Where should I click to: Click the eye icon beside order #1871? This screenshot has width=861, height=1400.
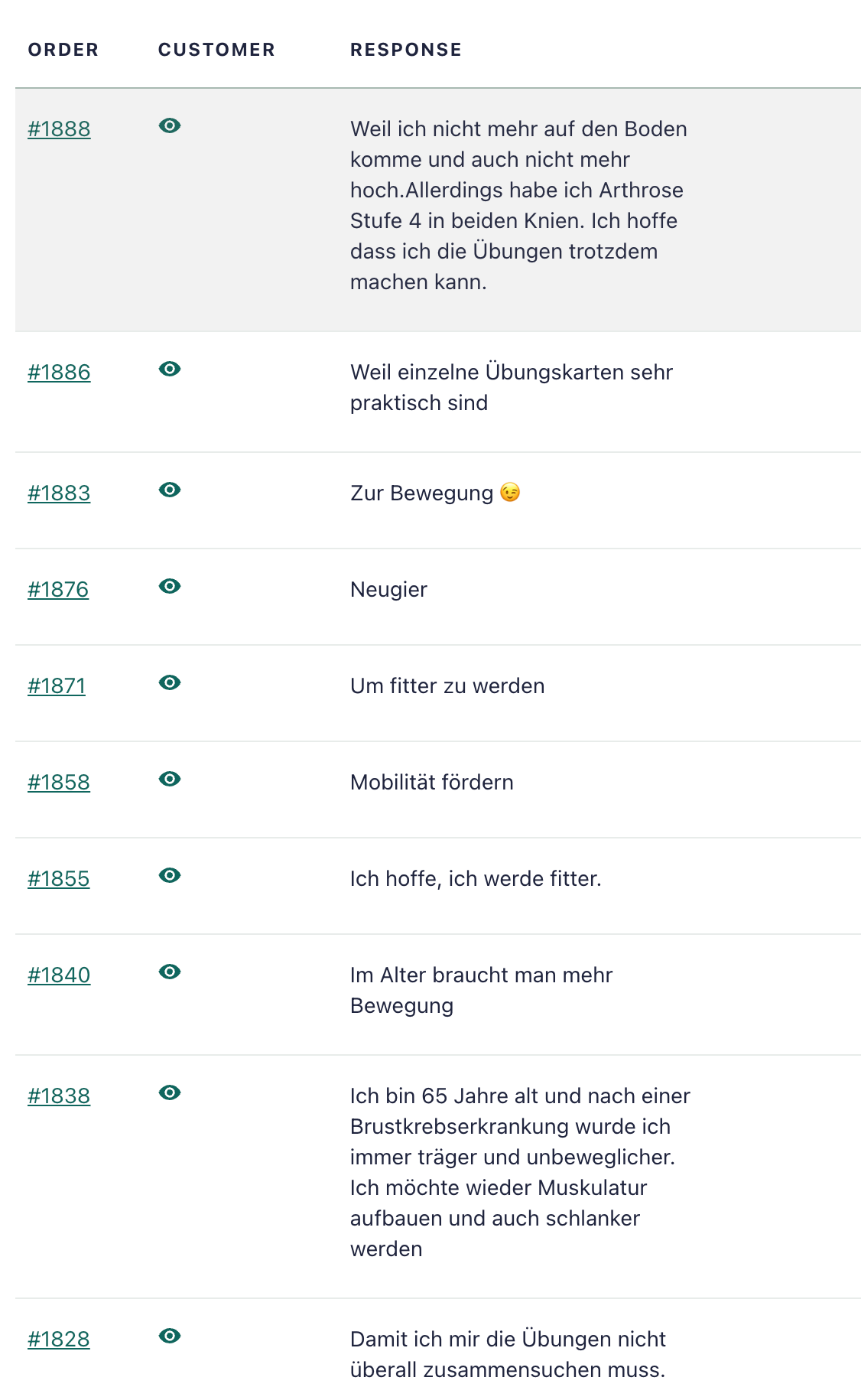click(x=170, y=682)
